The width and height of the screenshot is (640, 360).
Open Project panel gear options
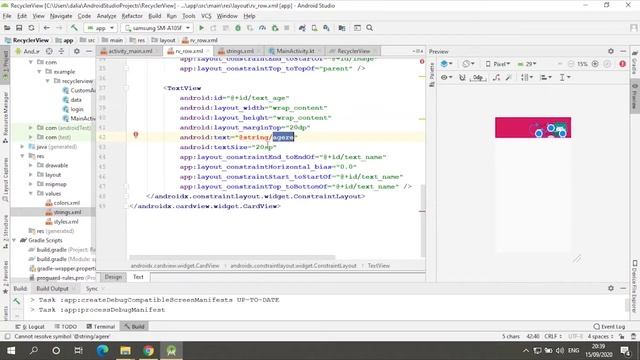(x=77, y=51)
